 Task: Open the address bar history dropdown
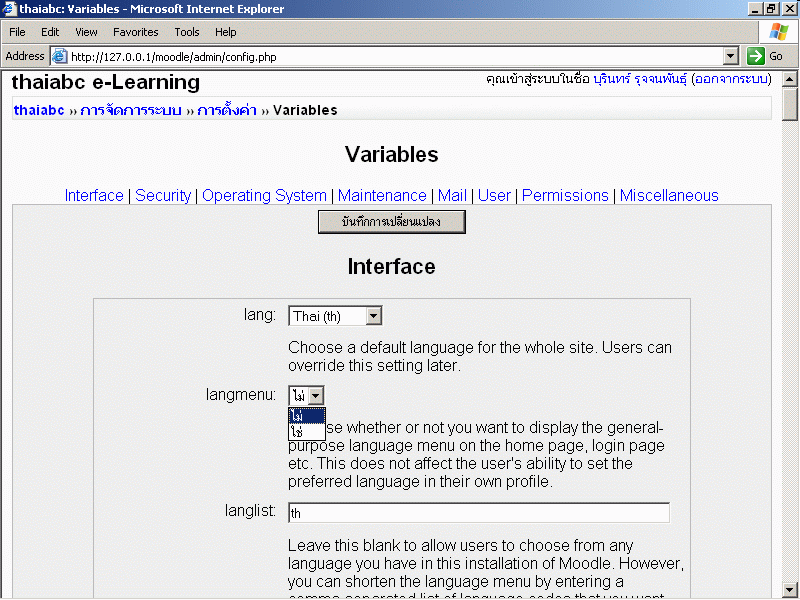tap(730, 57)
